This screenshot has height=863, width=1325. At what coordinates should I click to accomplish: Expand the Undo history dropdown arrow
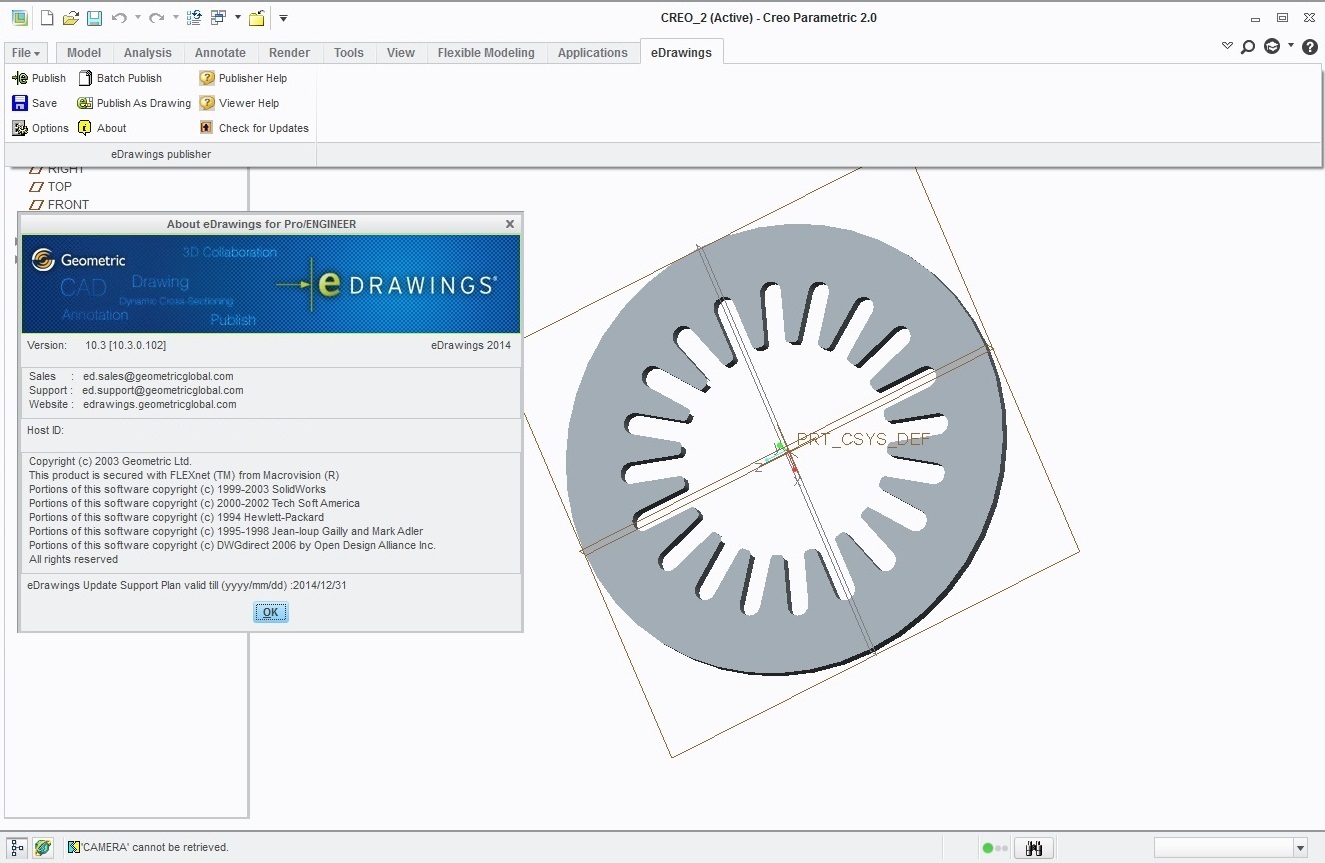point(137,18)
